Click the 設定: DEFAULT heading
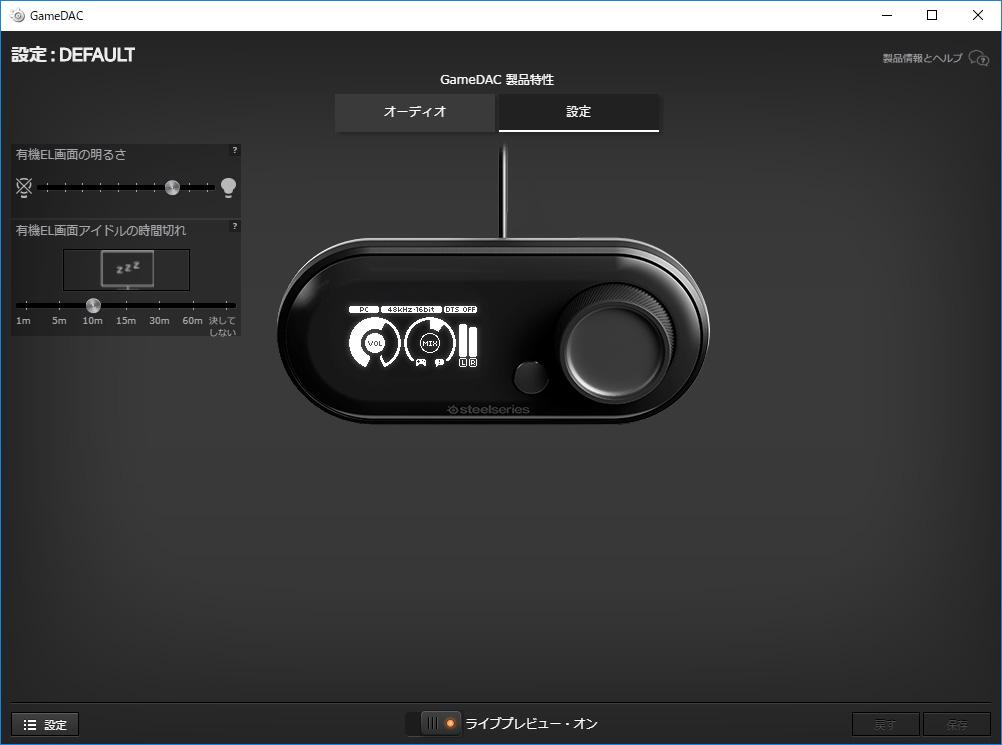 [x=73, y=55]
